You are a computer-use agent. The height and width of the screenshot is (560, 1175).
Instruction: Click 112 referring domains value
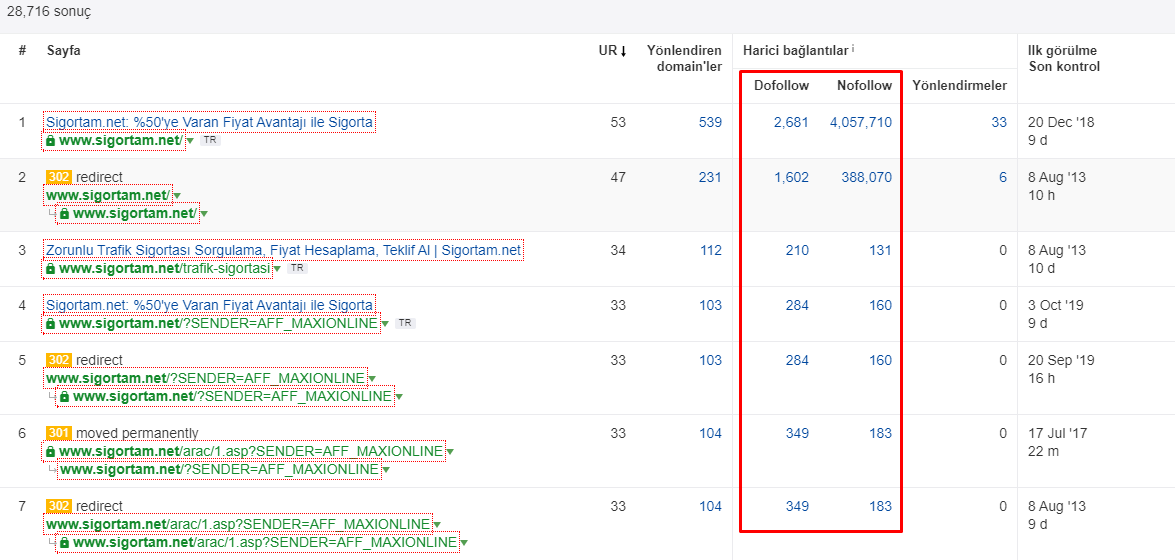click(x=710, y=250)
